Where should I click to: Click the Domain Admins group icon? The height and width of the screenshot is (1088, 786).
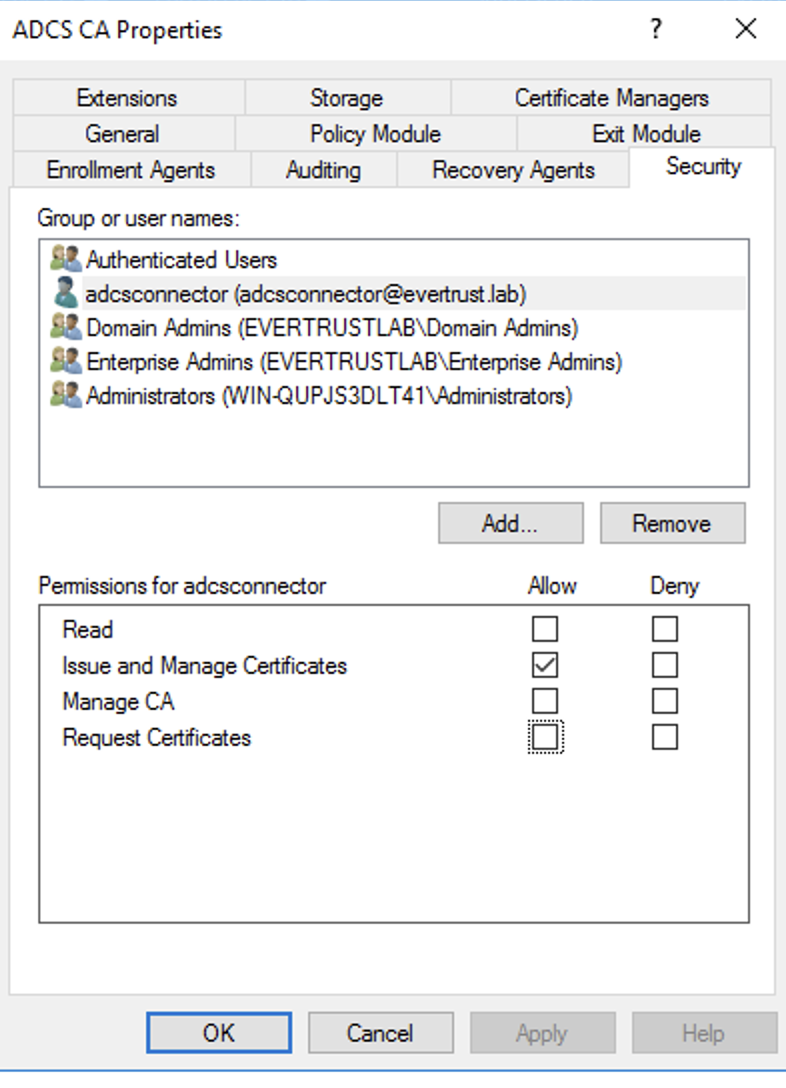point(66,327)
